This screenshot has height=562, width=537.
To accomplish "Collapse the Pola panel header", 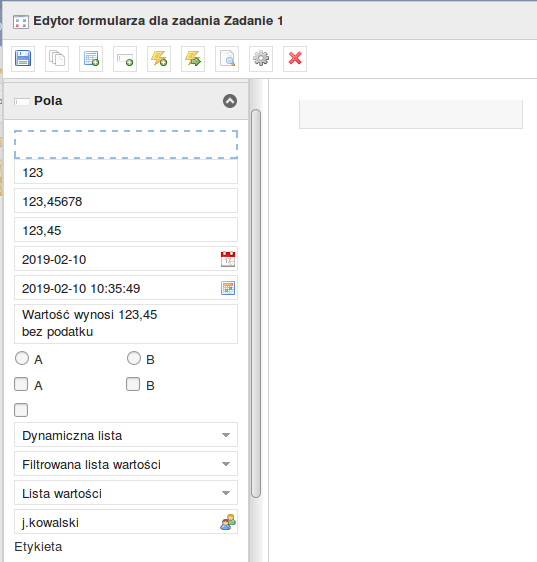I will [x=230, y=101].
